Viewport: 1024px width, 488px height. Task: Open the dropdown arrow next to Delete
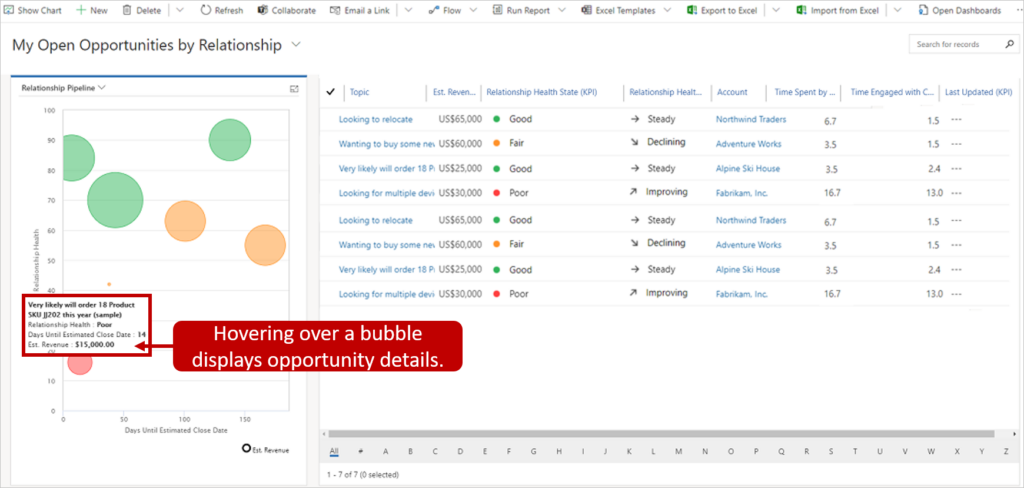tap(180, 10)
